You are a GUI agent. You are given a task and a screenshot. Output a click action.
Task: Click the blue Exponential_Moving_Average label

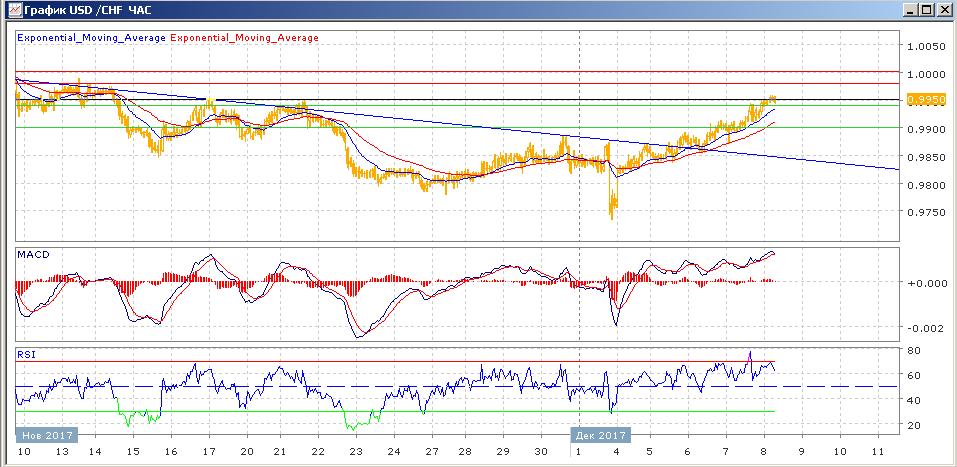click(x=92, y=38)
